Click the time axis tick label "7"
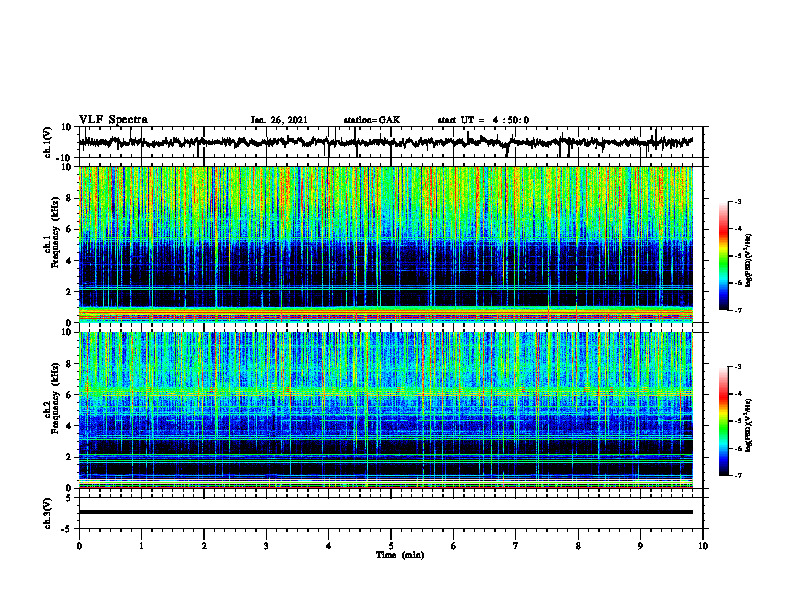Screen dimensions: 792x612 [x=516, y=546]
